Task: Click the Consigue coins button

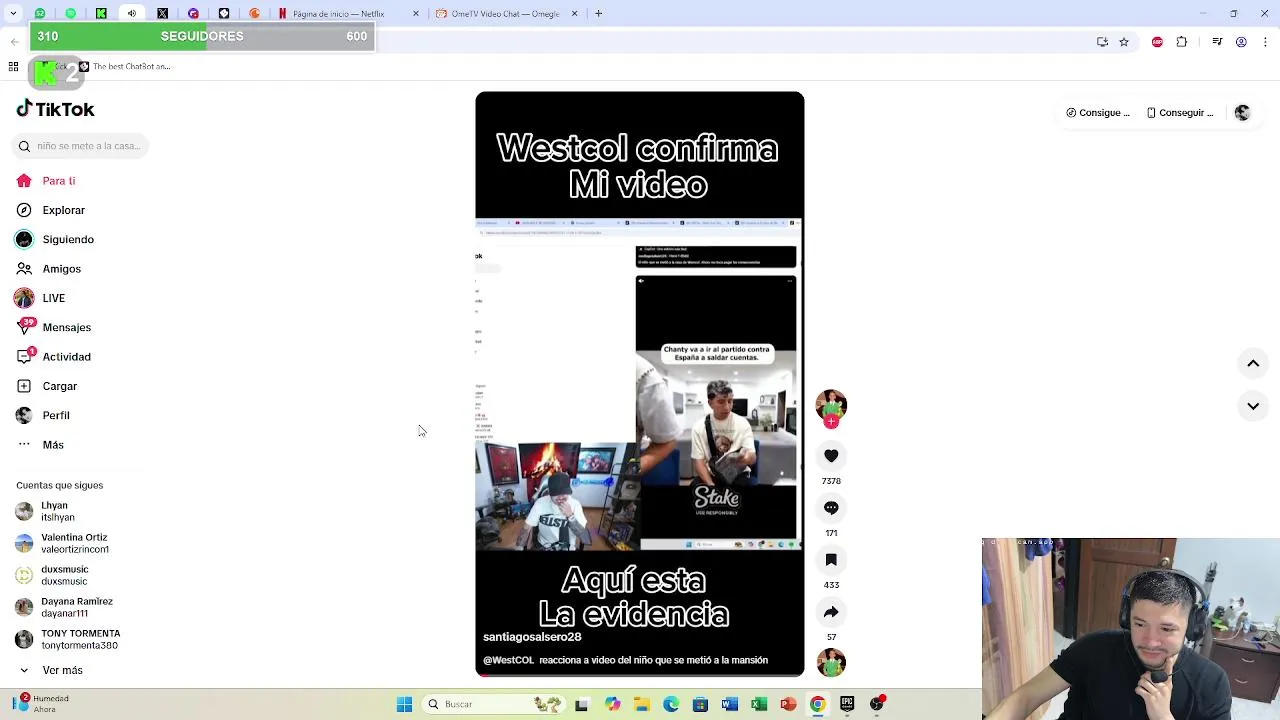Action: click(x=1098, y=113)
